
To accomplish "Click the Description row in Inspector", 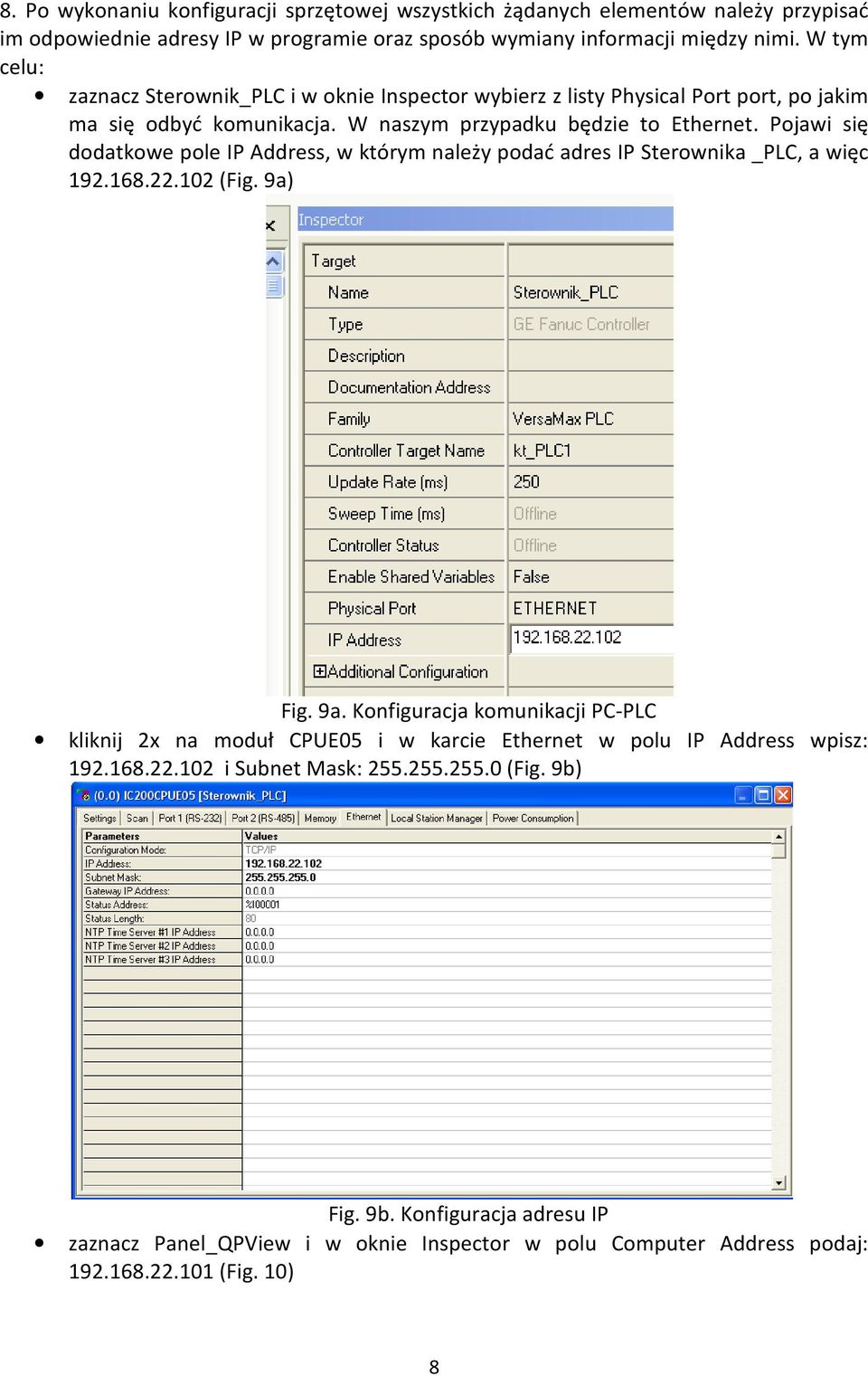I will (489, 356).
